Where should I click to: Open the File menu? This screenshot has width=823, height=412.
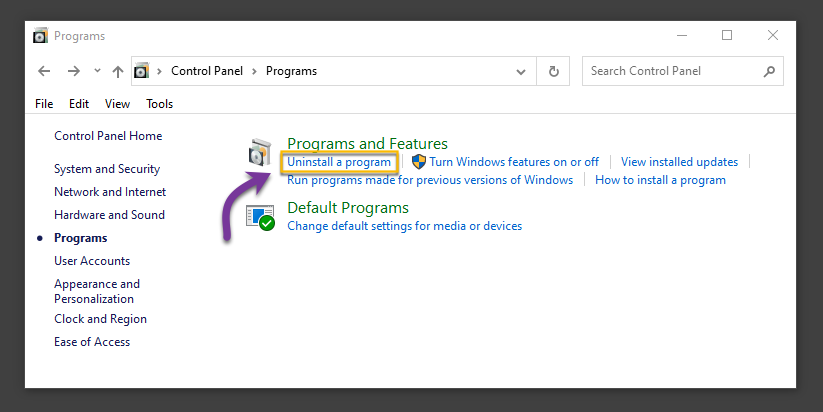pos(44,104)
